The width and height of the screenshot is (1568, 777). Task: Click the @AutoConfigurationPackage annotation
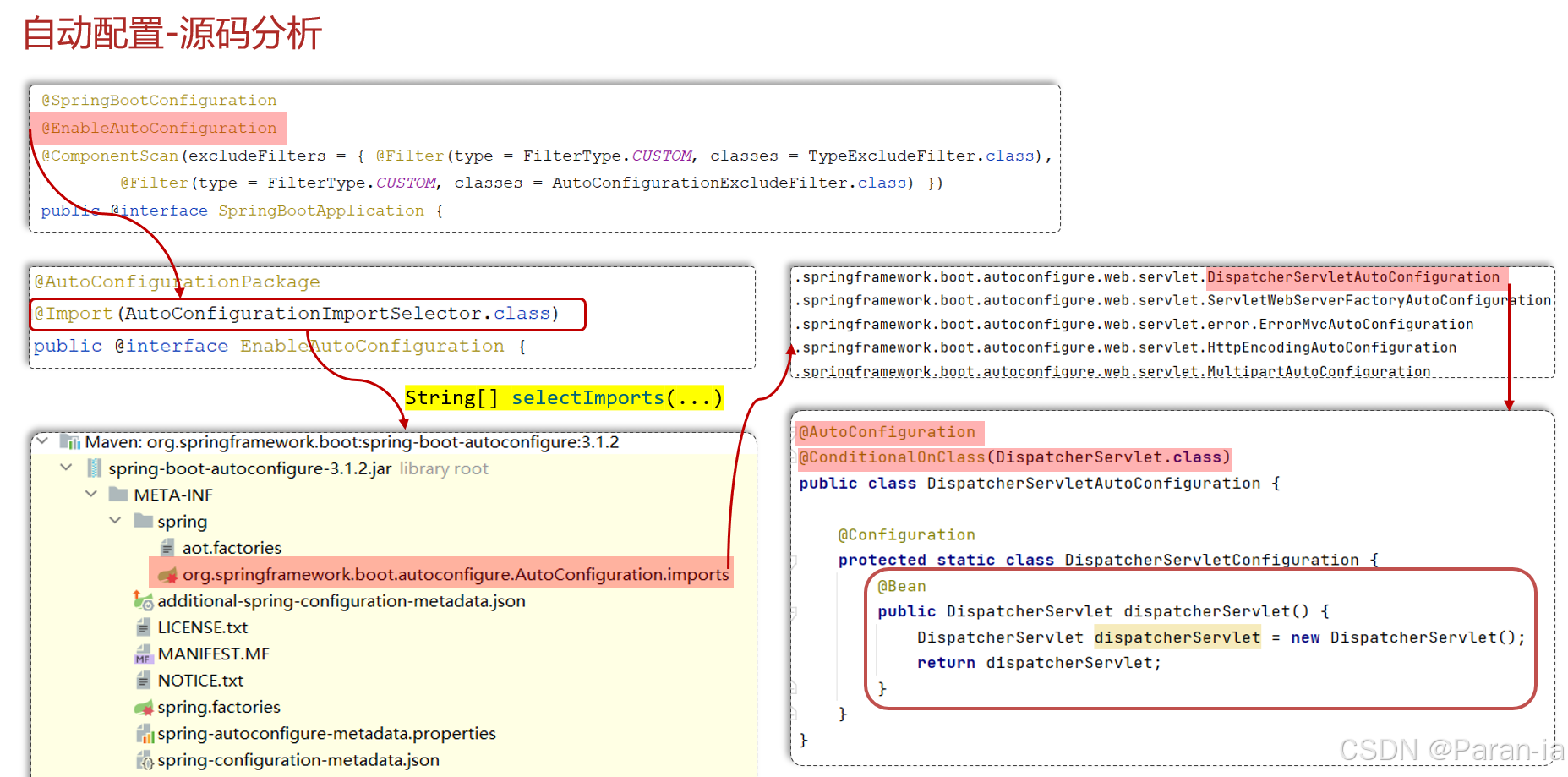pos(177,282)
